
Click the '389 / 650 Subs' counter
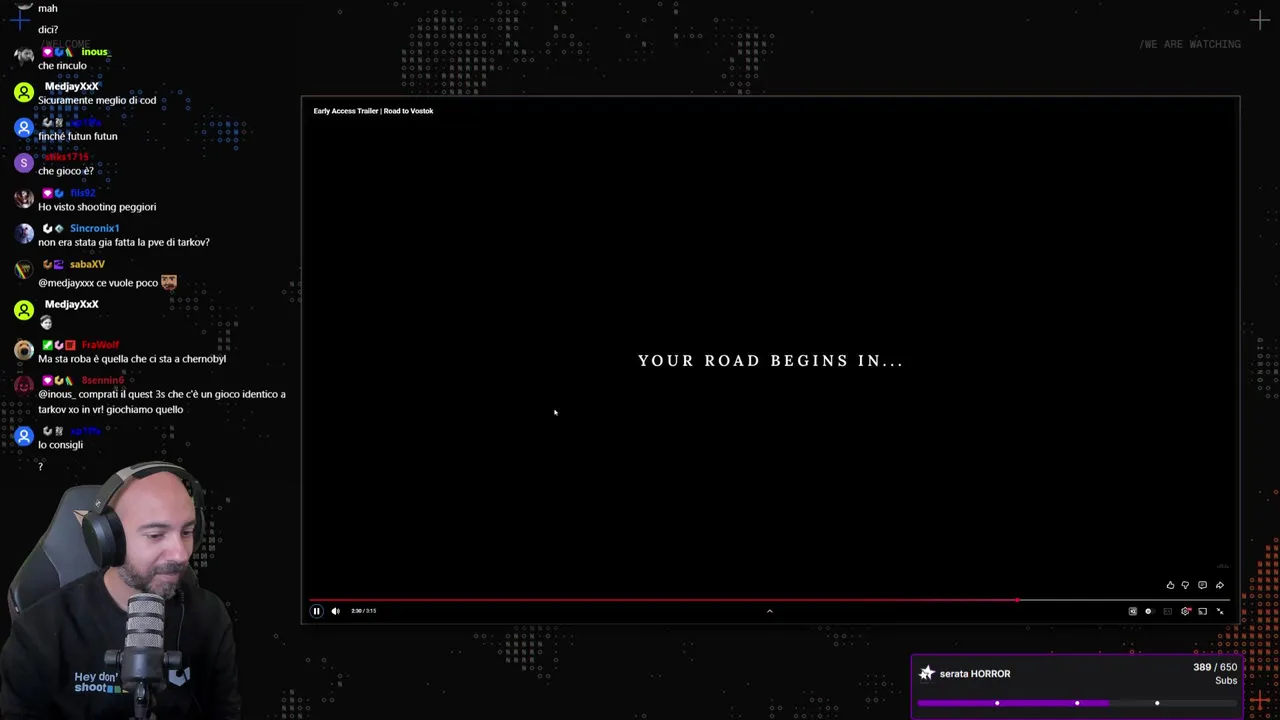[x=1214, y=673]
